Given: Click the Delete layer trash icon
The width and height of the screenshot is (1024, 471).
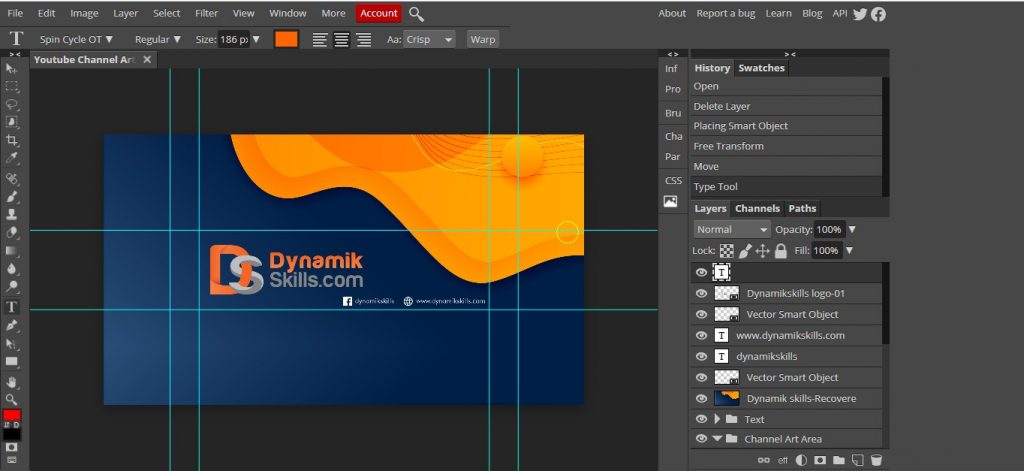Looking at the screenshot, I should [876, 460].
